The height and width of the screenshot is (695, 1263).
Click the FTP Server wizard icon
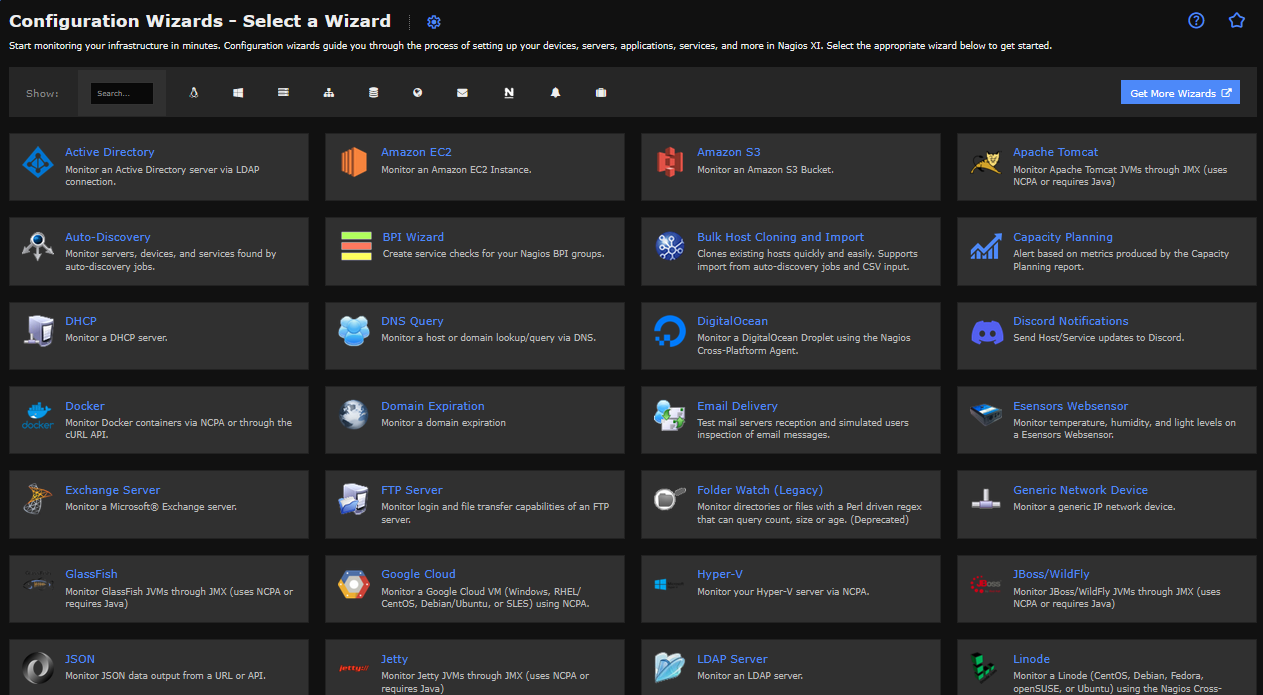(x=354, y=499)
